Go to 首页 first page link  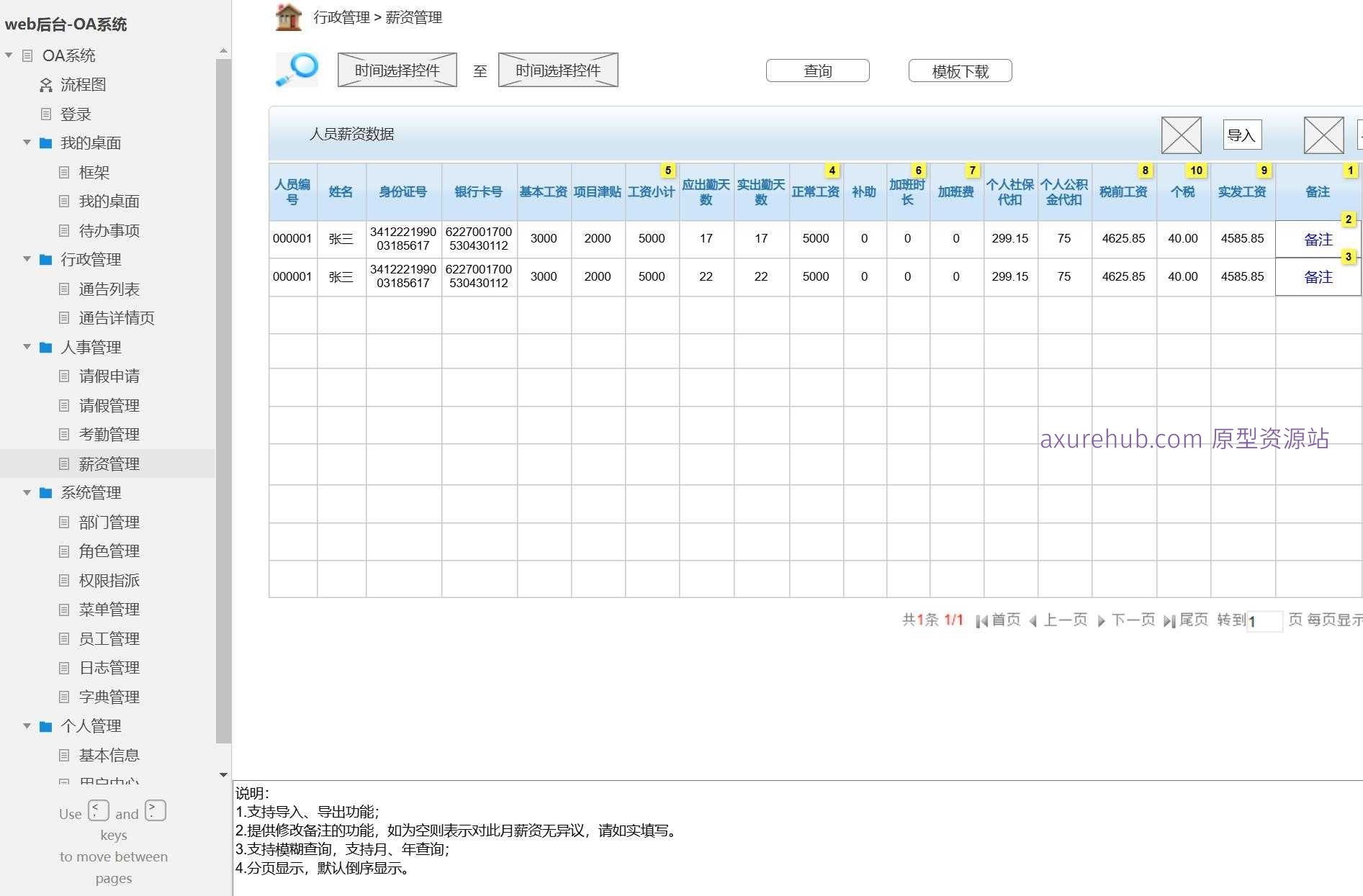click(1006, 620)
